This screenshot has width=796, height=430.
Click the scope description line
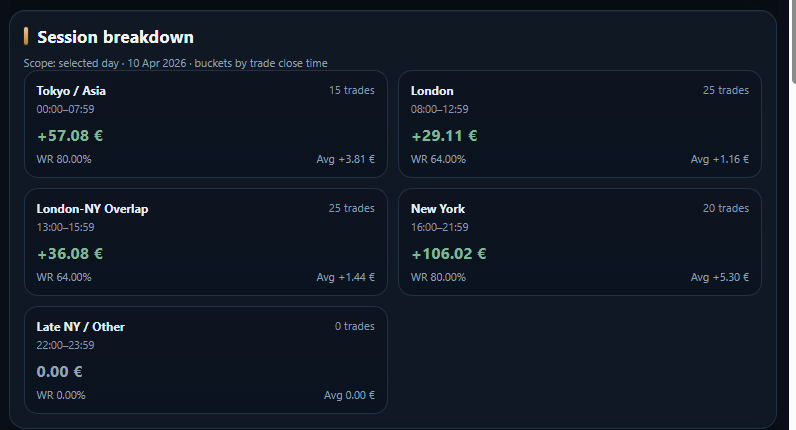coord(175,63)
